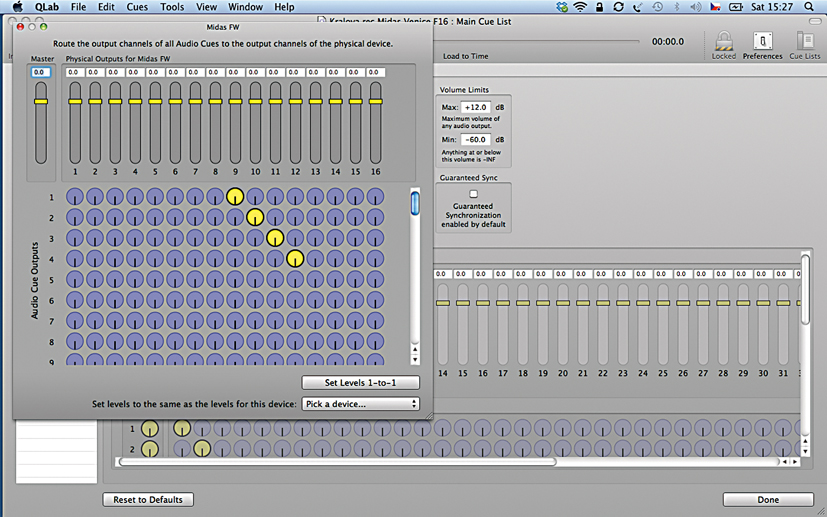Open the View menu
This screenshot has width=827, height=517.
click(x=206, y=7)
